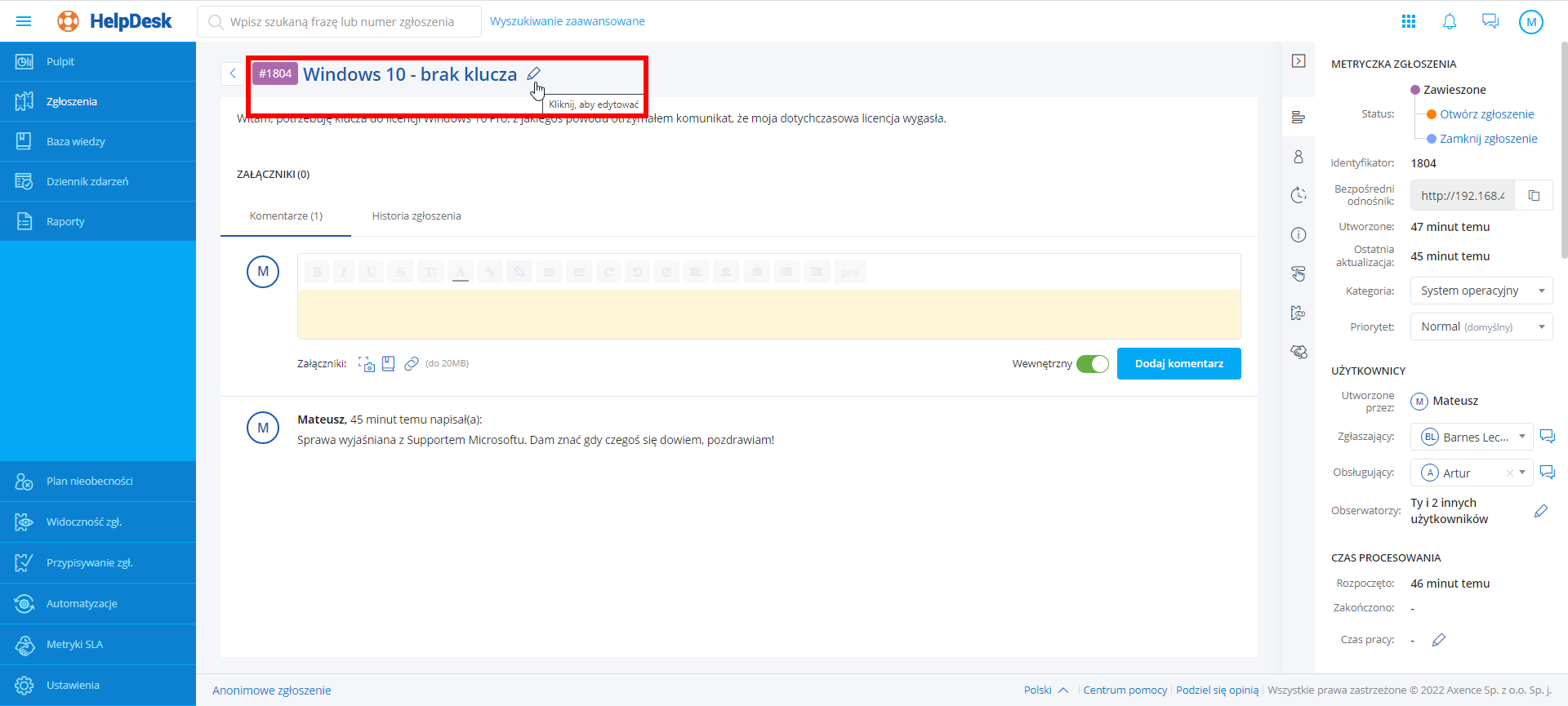Attach a screenshot to the comment
This screenshot has width=1568, height=706.
367,364
